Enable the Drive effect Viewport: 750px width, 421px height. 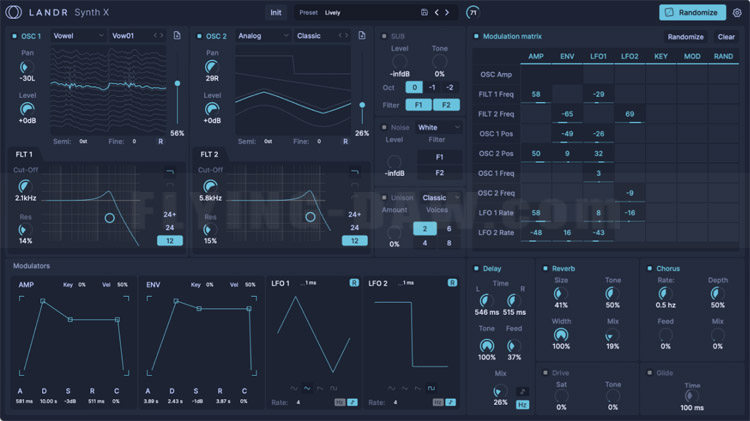click(545, 372)
